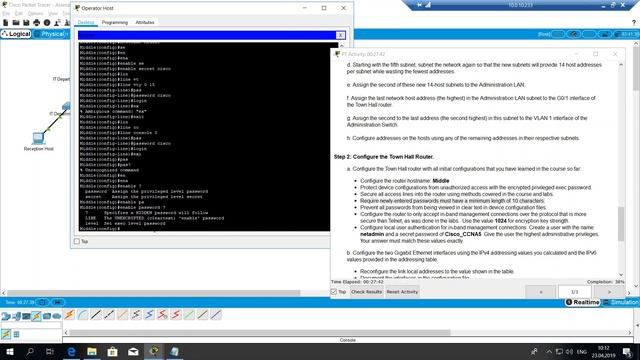Open File Explorer from the taskbar
640x360 pixels.
tap(92, 351)
